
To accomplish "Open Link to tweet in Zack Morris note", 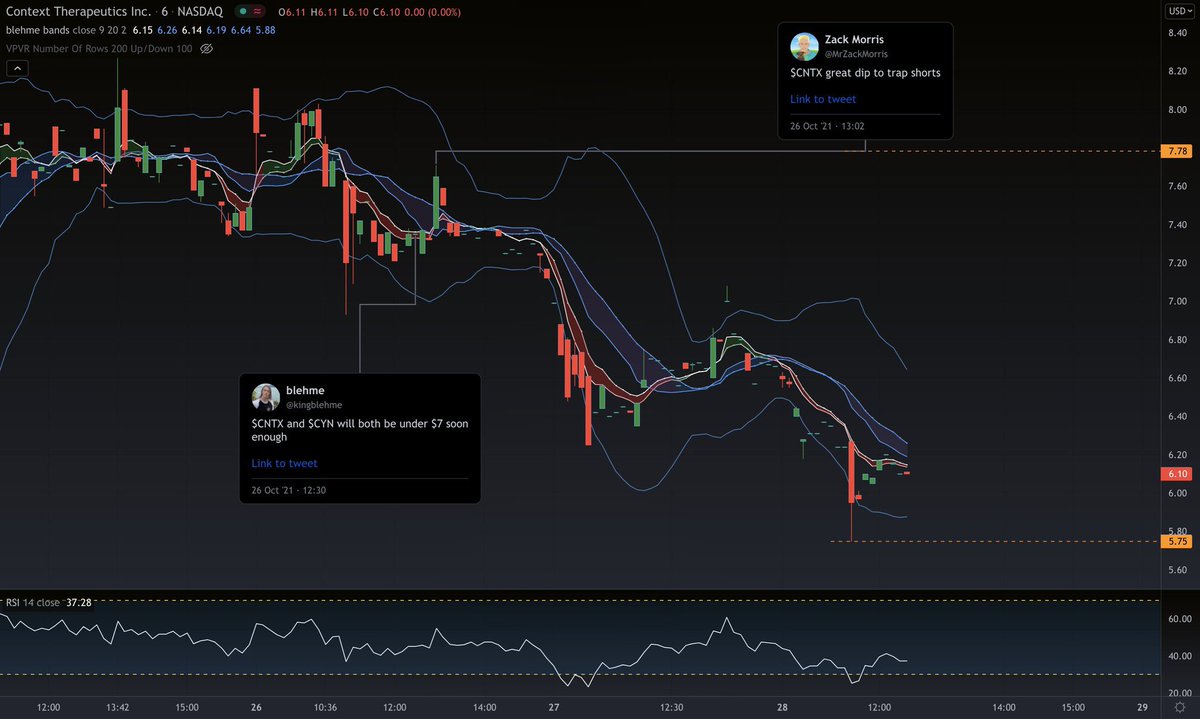I will click(x=822, y=99).
